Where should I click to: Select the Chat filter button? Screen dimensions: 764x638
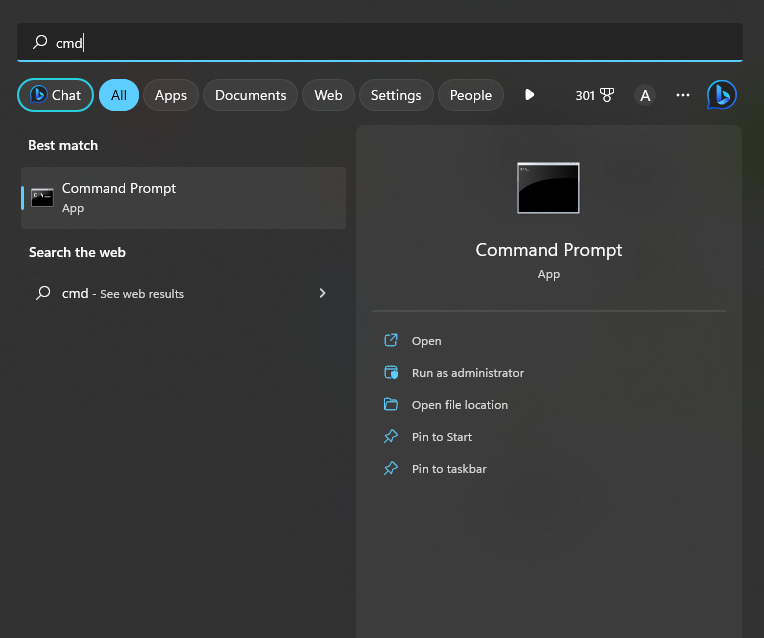(x=56, y=95)
